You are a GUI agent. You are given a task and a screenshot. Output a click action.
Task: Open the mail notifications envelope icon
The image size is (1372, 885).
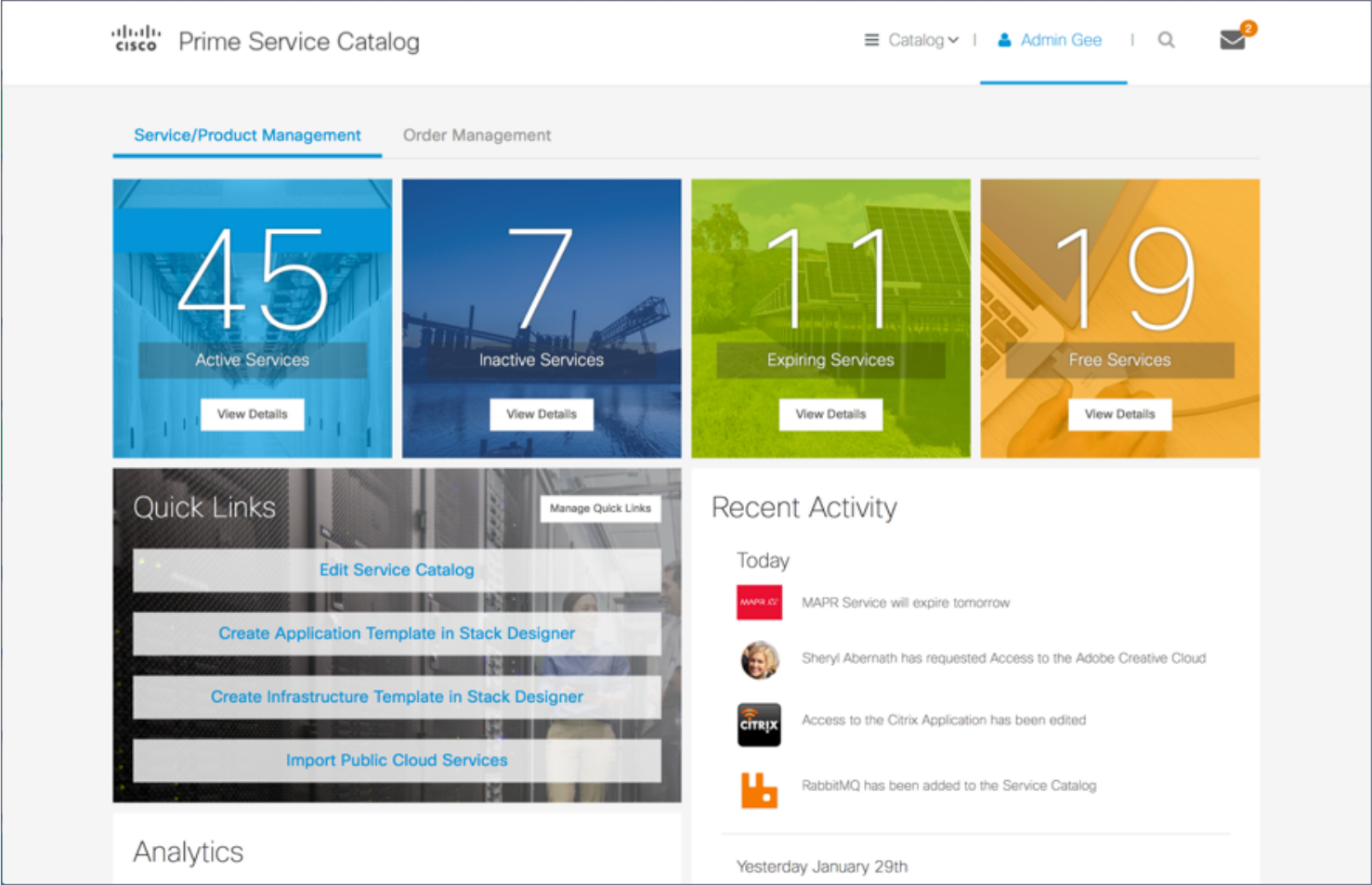(x=1233, y=40)
